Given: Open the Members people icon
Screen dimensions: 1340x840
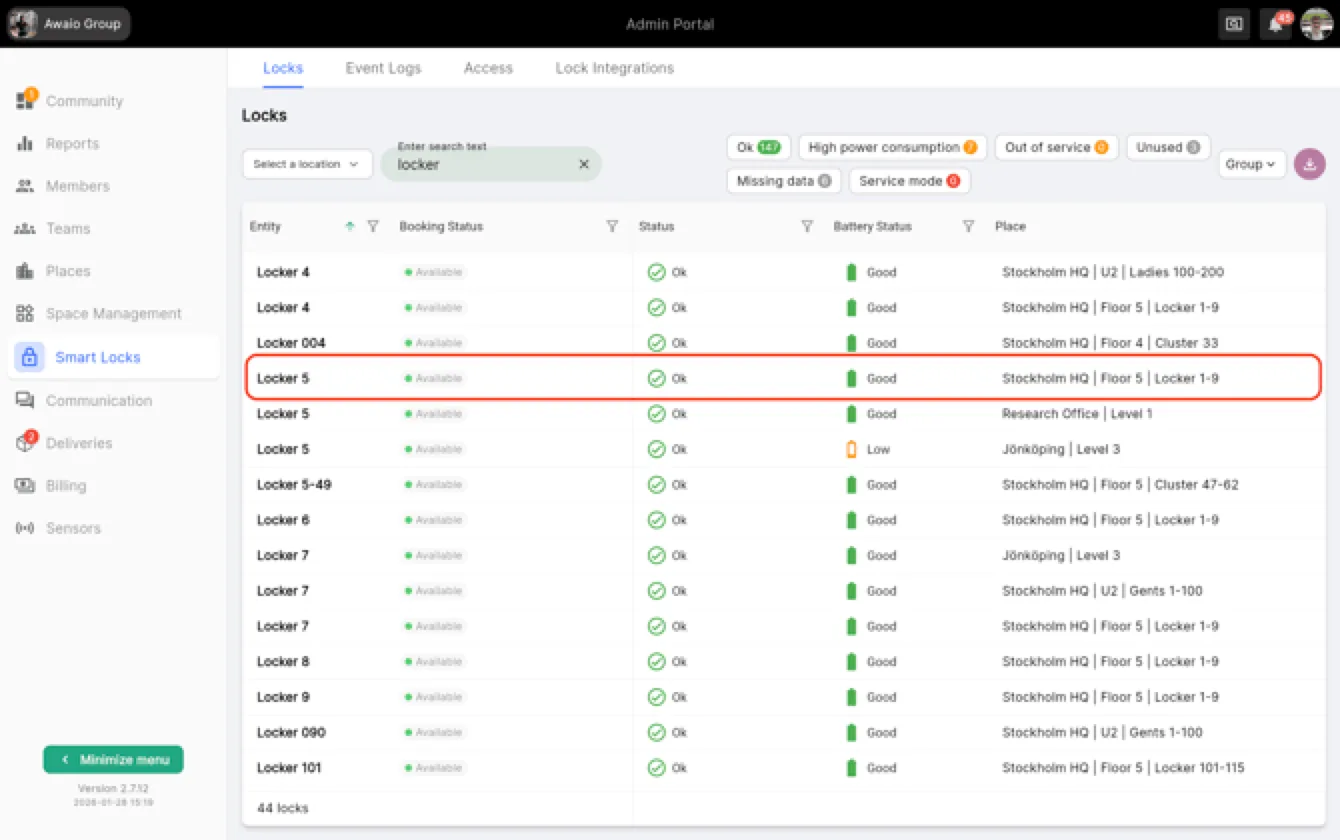Looking at the screenshot, I should 26,186.
